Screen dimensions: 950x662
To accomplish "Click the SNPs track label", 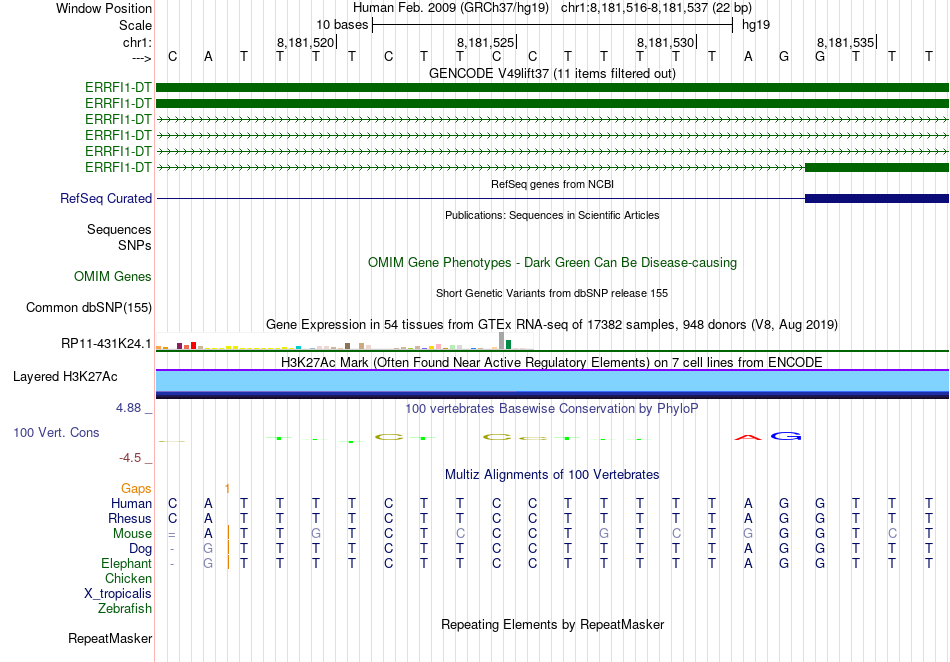I will coord(135,245).
